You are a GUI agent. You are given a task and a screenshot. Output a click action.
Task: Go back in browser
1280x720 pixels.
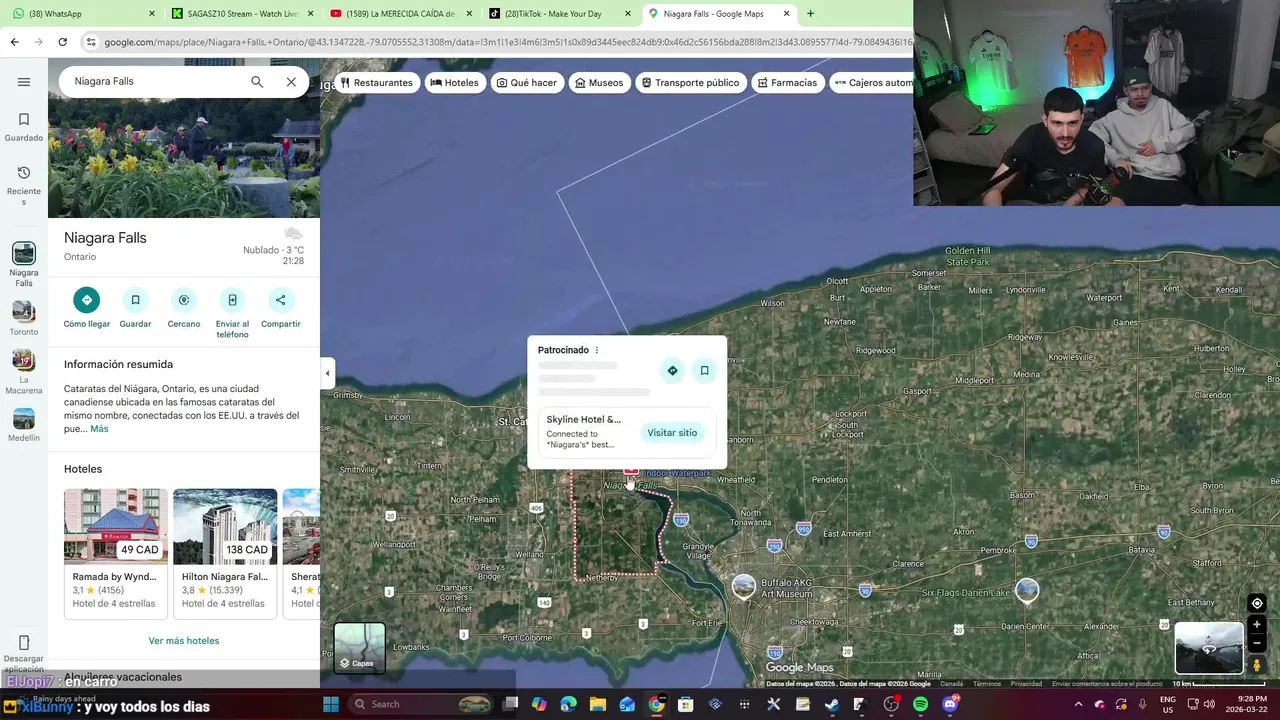click(x=14, y=42)
